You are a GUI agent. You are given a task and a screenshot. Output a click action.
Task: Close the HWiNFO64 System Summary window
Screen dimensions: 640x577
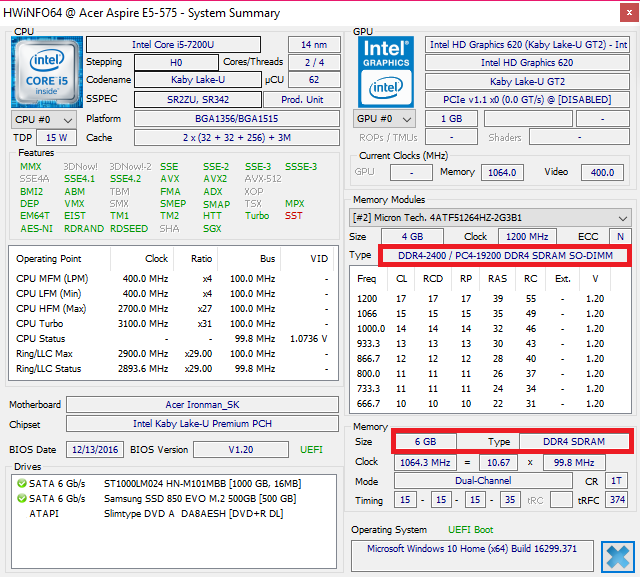(629, 13)
